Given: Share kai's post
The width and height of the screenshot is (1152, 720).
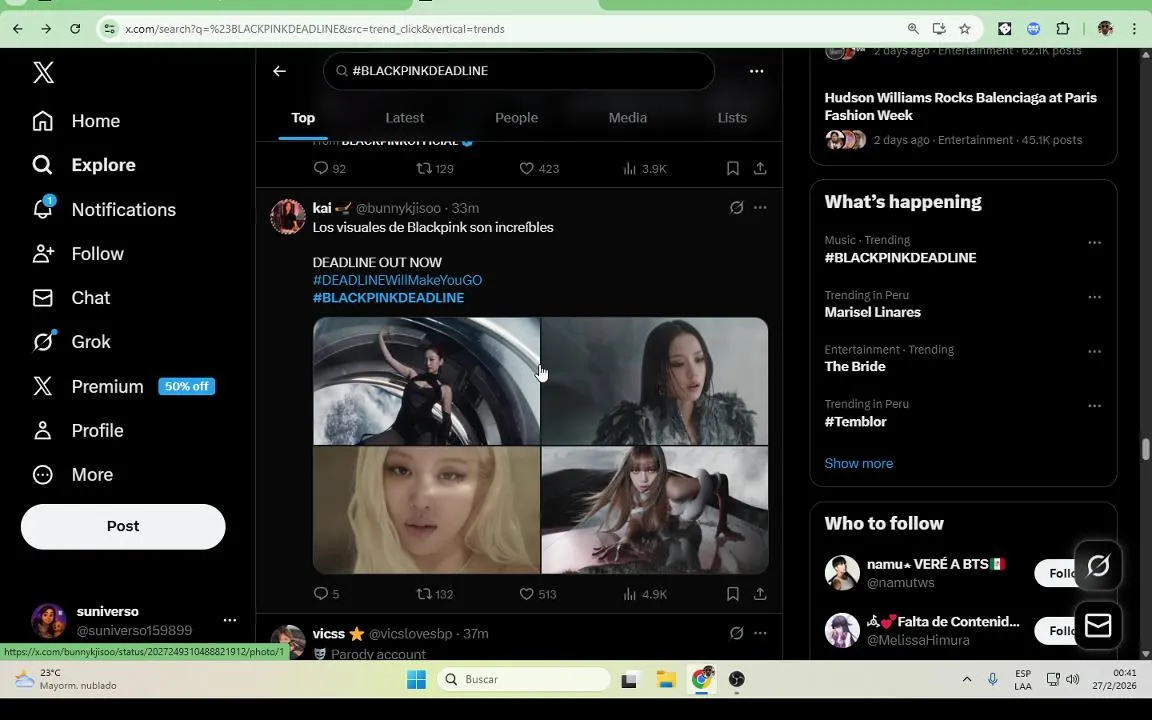Looking at the screenshot, I should tap(760, 594).
